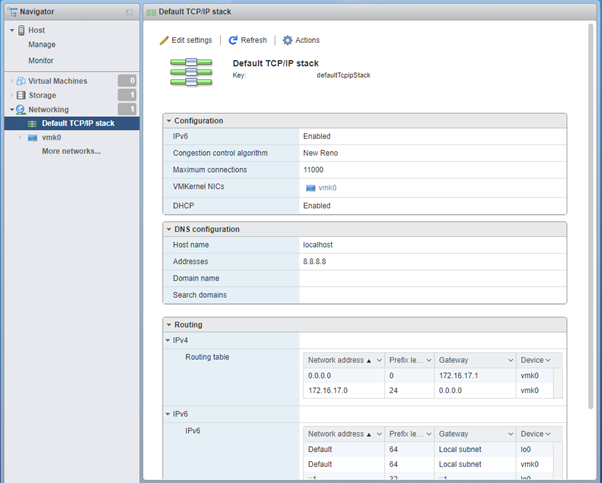Expand the Storage tree node
The image size is (602, 483).
(x=12, y=95)
